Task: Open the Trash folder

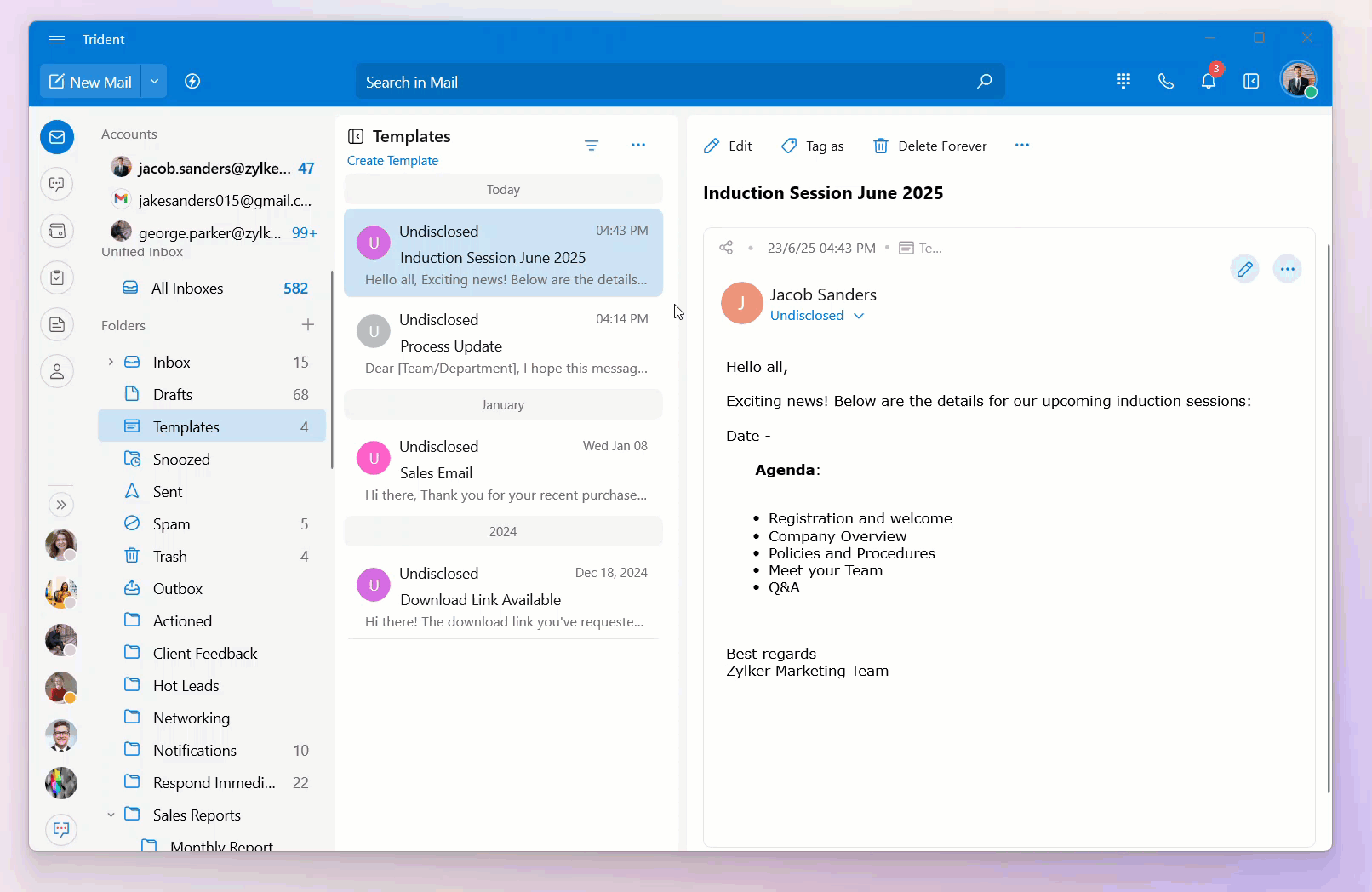Action: [x=213, y=556]
